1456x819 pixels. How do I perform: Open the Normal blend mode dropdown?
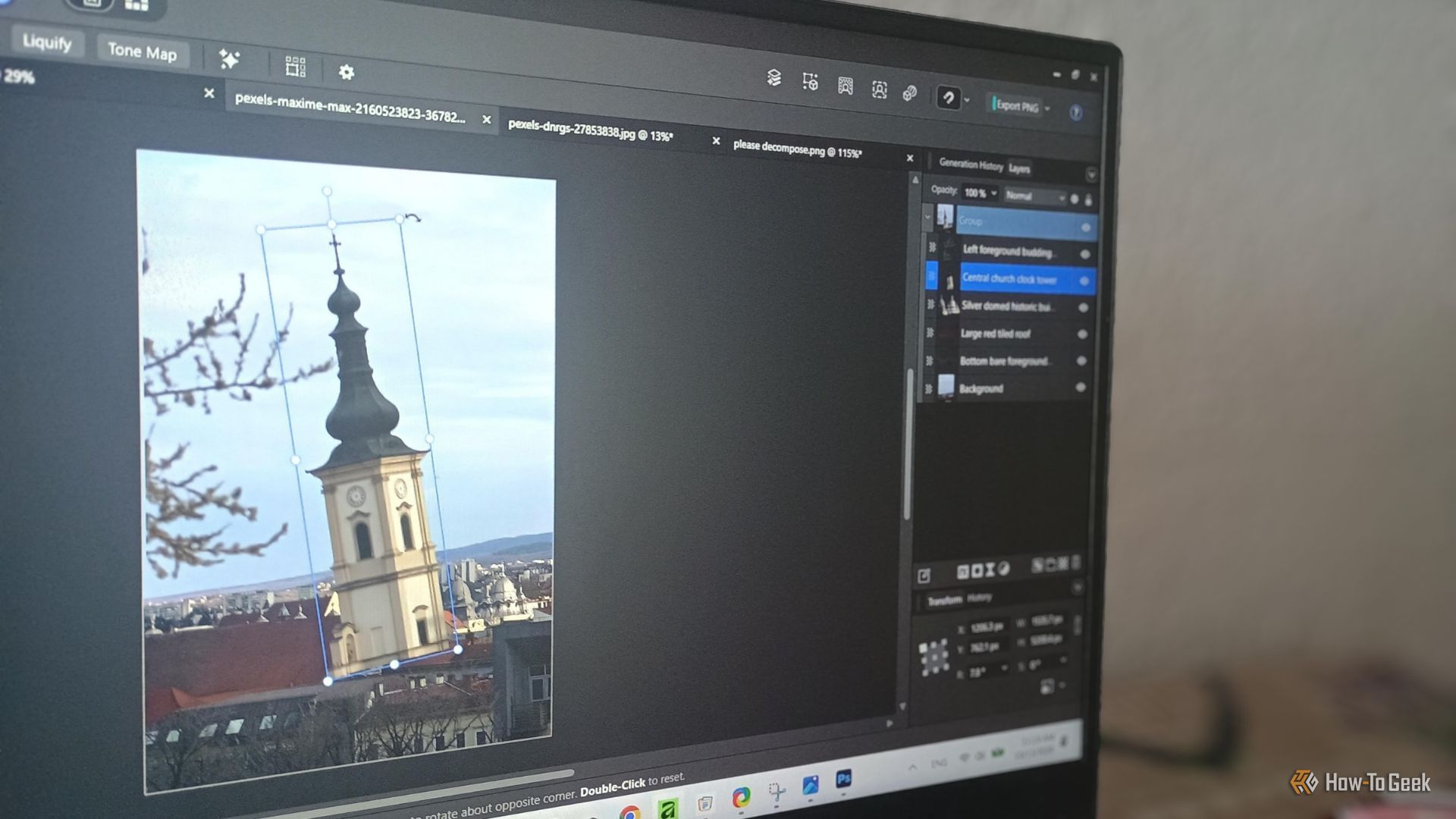tap(1034, 196)
